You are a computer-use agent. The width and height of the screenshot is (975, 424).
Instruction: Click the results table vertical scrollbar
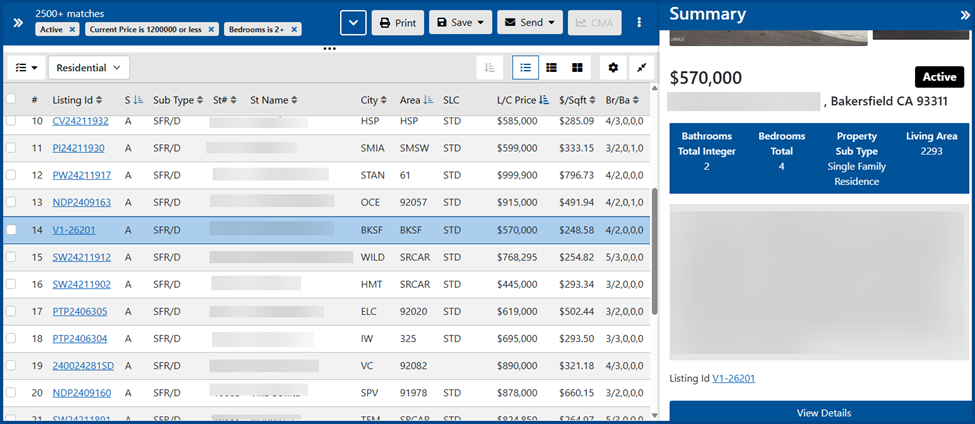[x=654, y=252]
